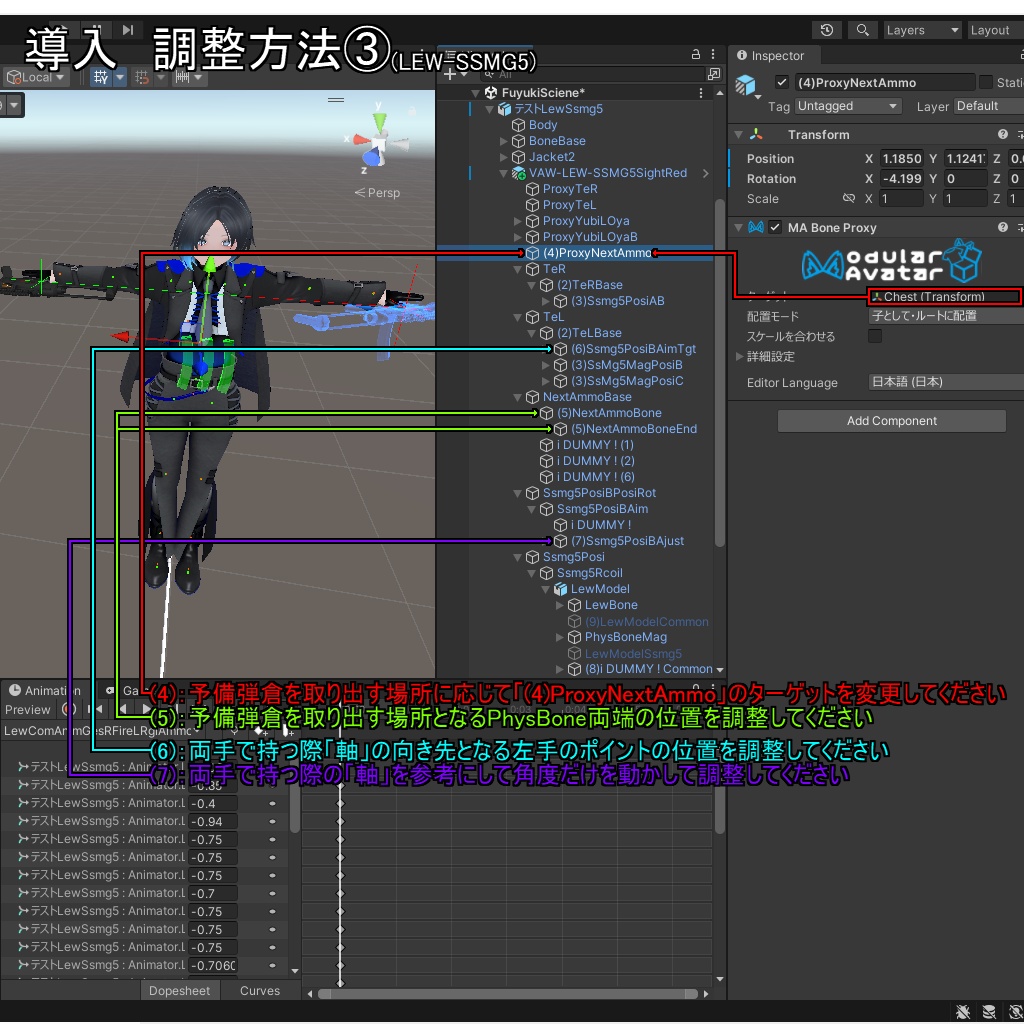Open the MA Bone Proxy help icon
The image size is (1024, 1024).
[x=1002, y=227]
